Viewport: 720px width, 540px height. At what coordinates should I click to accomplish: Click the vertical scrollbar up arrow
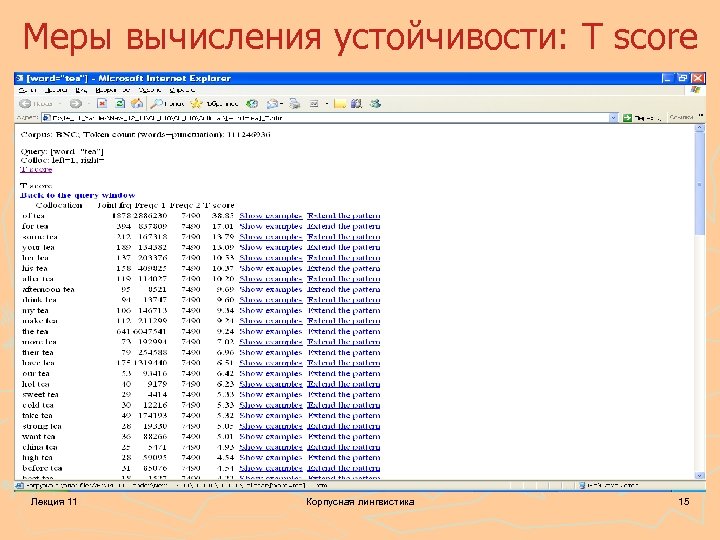click(x=699, y=129)
